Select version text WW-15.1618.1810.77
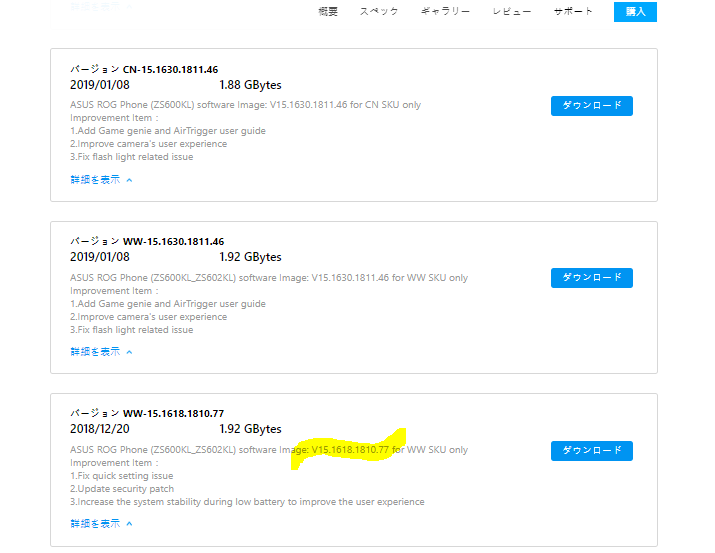Viewport: 715px width, 553px height. coord(173,413)
